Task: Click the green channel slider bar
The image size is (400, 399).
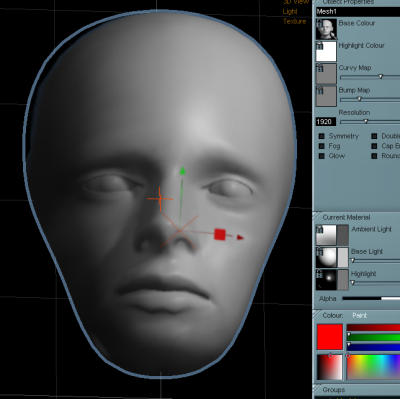Action: click(373, 337)
